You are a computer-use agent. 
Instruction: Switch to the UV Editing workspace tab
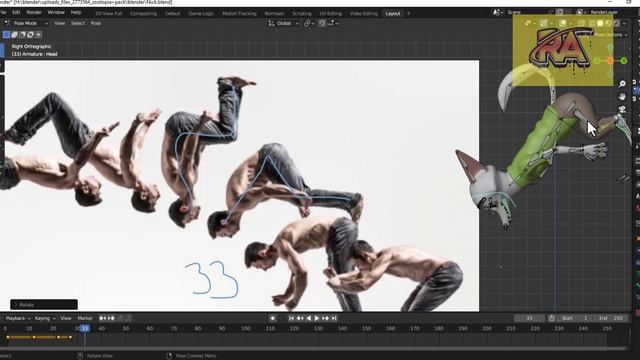[x=330, y=13]
